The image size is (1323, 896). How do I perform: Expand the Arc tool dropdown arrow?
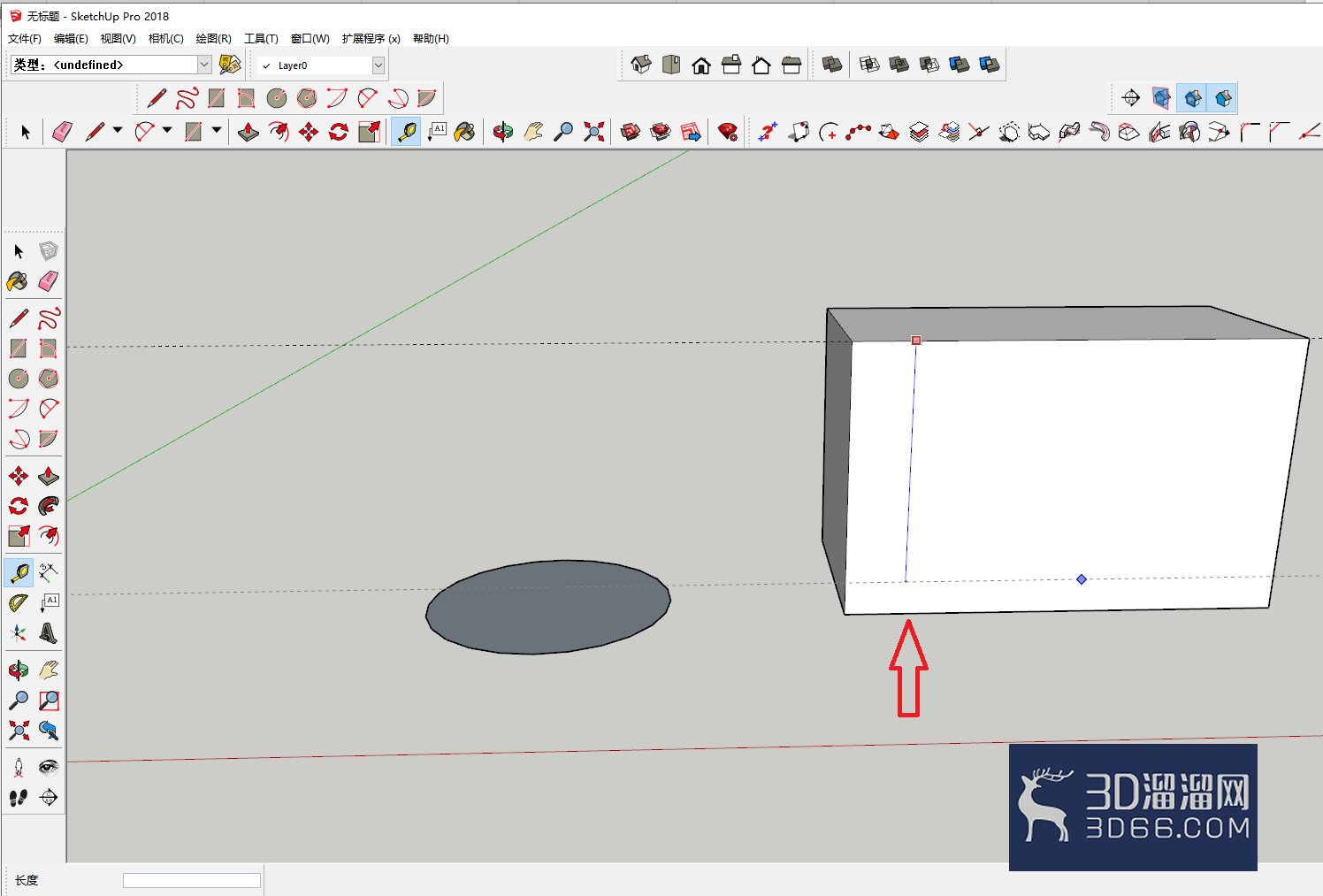tap(166, 131)
